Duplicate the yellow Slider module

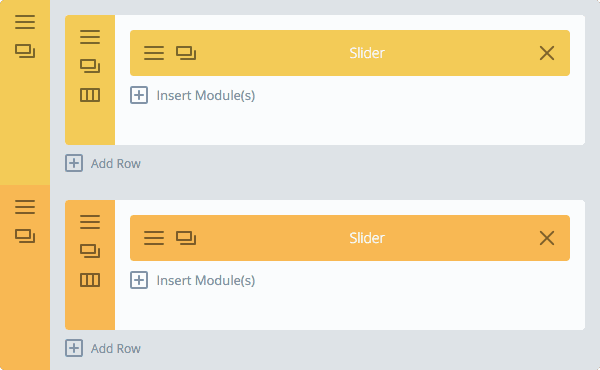(186, 53)
